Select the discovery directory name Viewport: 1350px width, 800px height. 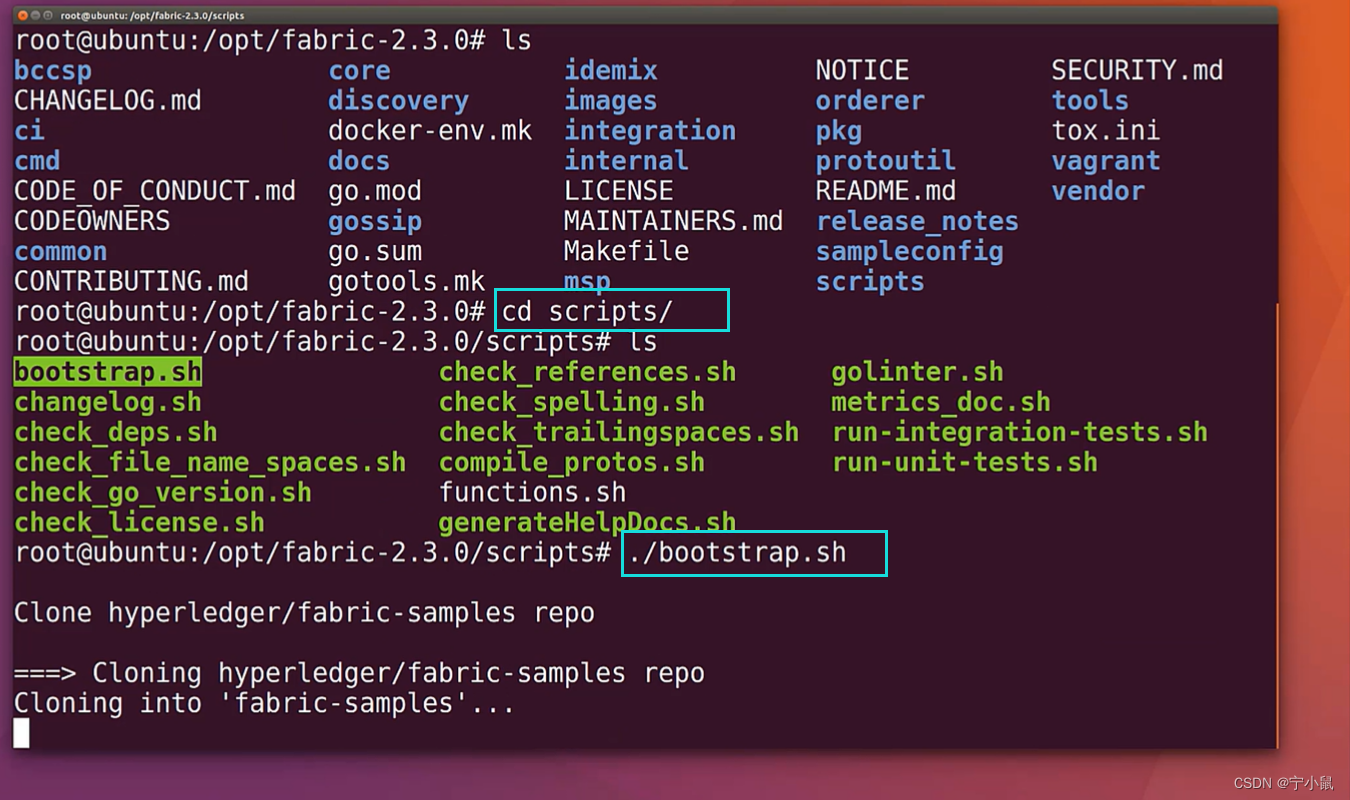398,101
